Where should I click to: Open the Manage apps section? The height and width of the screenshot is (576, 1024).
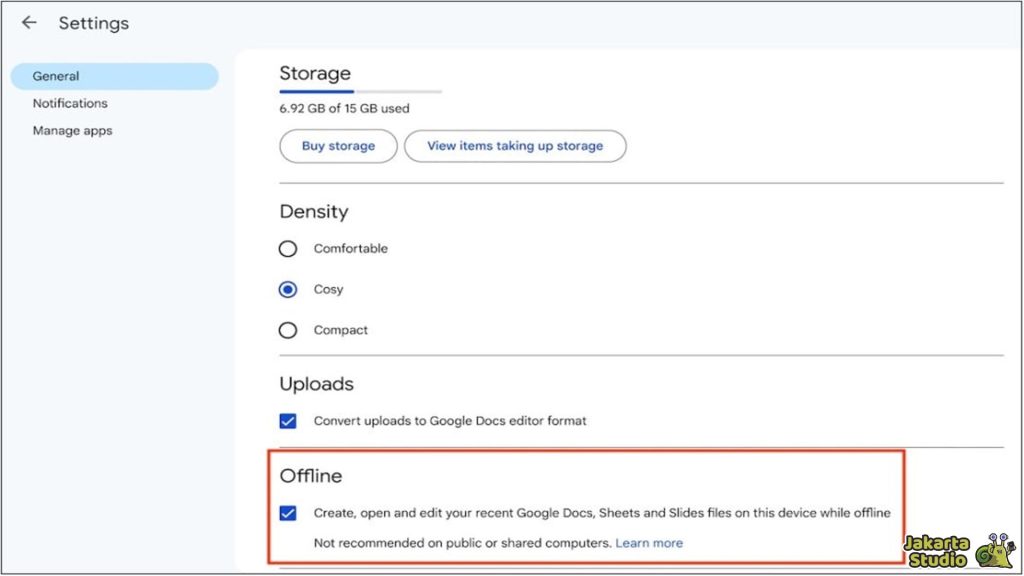coord(72,131)
